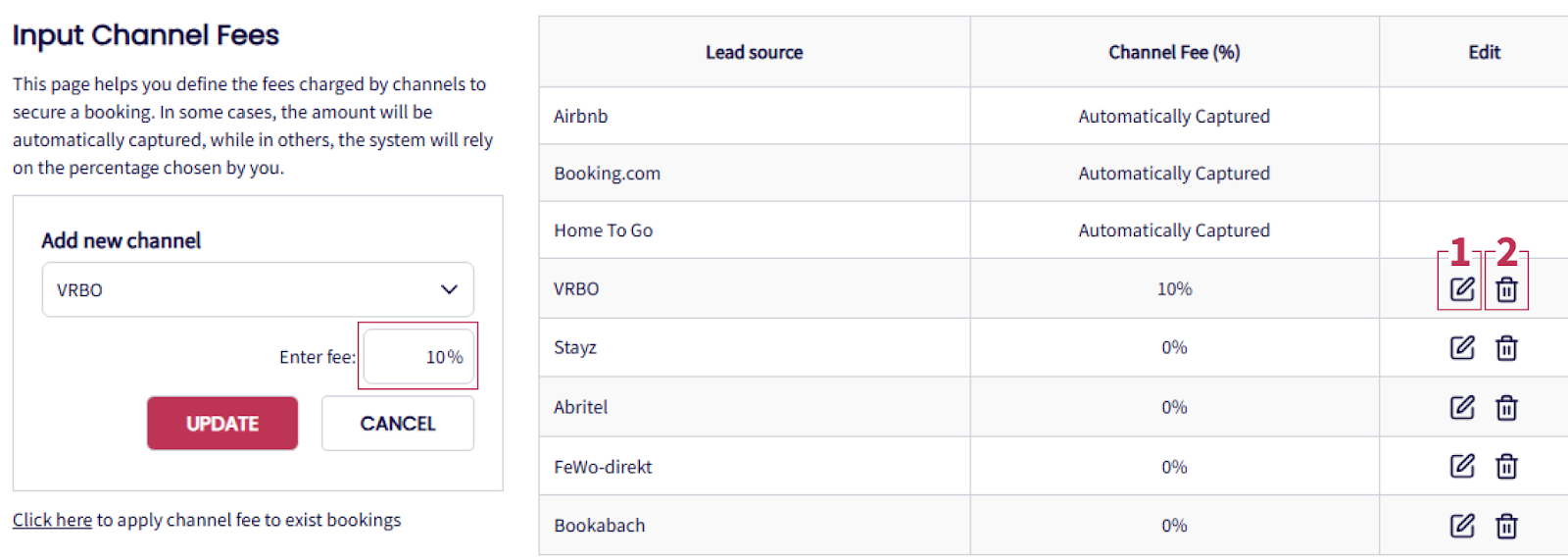Image resolution: width=1568 pixels, height=560 pixels.
Task: Delete the Bookabach channel
Action: tap(1506, 527)
